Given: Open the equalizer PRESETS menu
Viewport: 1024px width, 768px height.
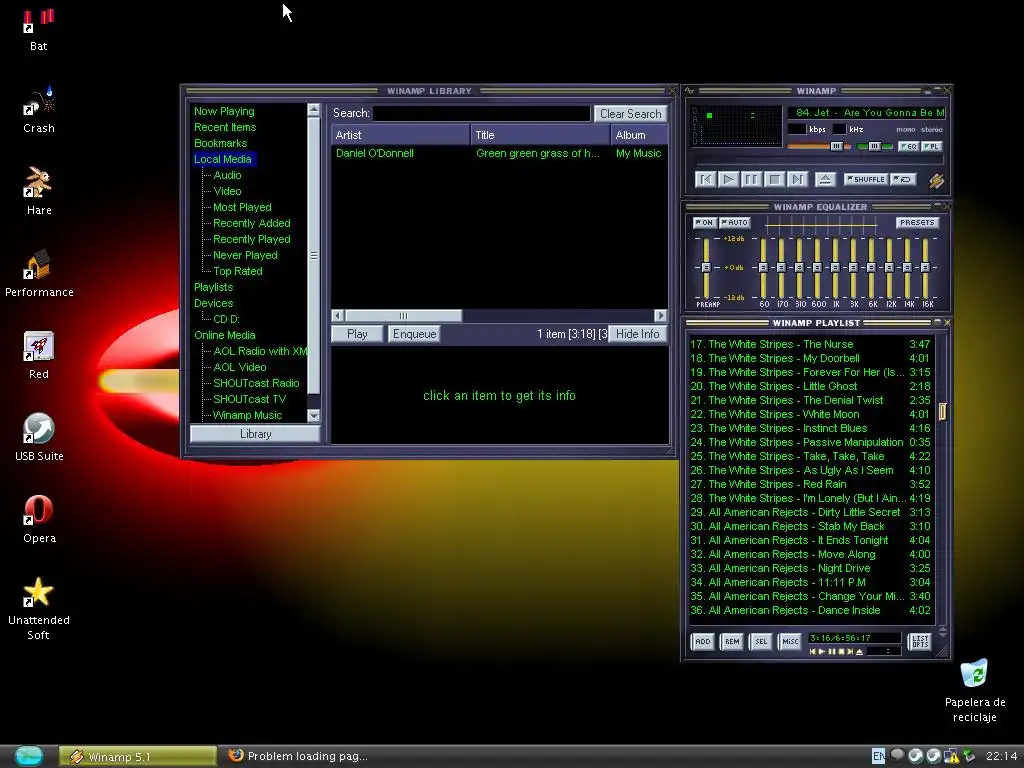Looking at the screenshot, I should point(917,223).
